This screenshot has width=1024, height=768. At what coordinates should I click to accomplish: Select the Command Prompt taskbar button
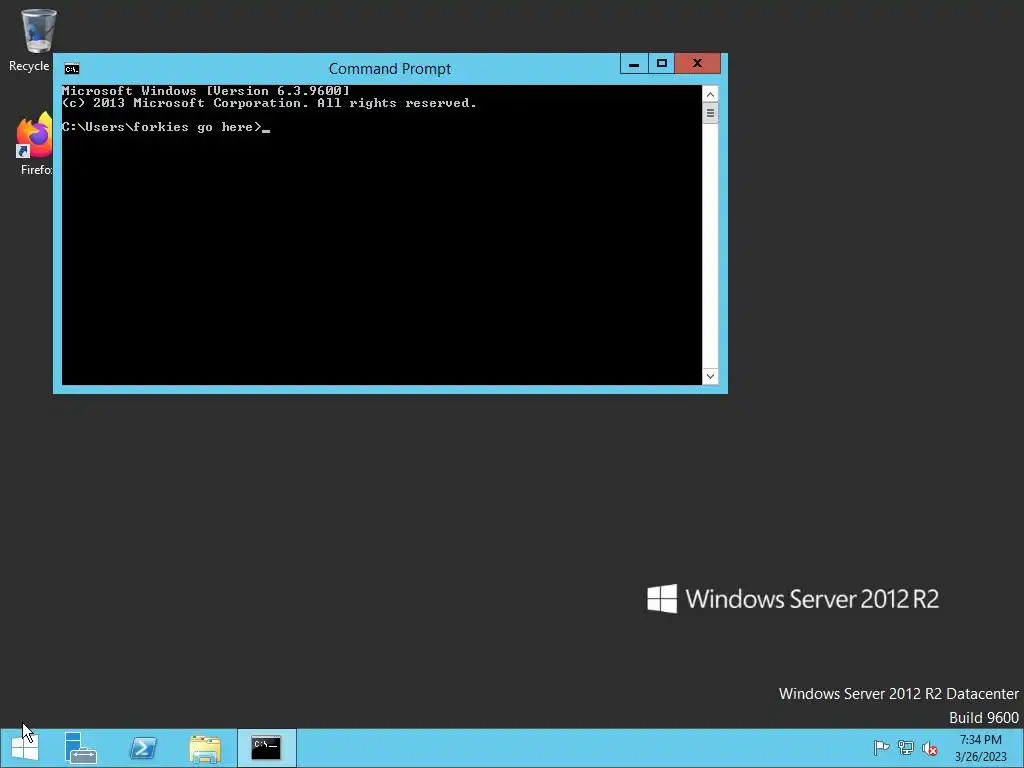266,748
